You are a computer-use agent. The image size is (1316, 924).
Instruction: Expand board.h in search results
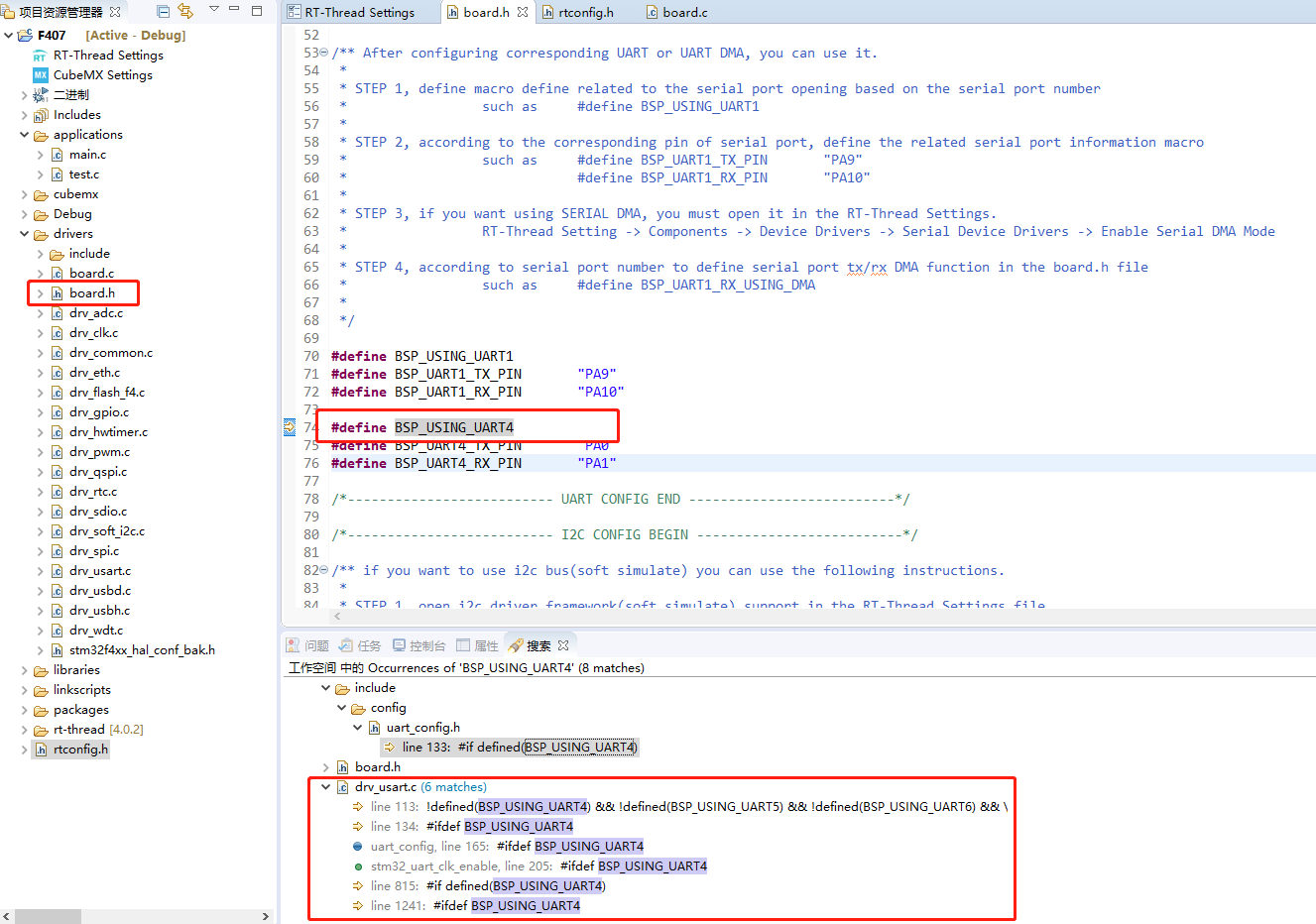[326, 767]
